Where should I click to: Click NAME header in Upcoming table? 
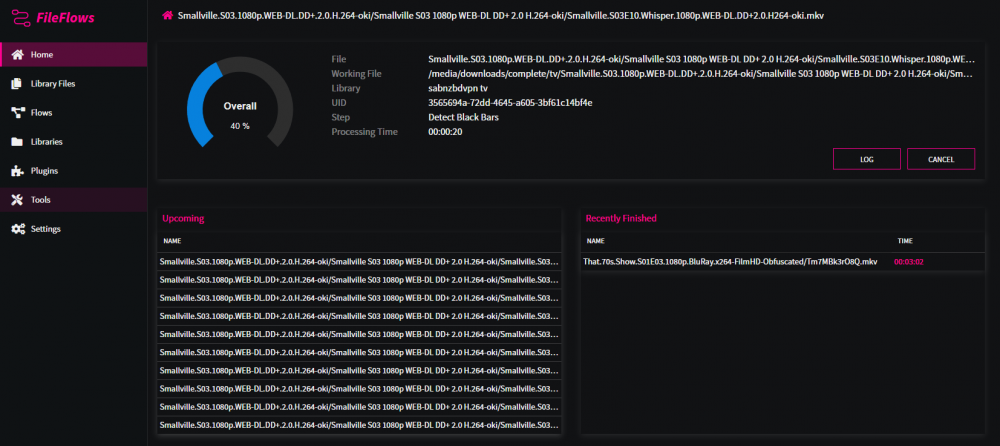point(172,241)
